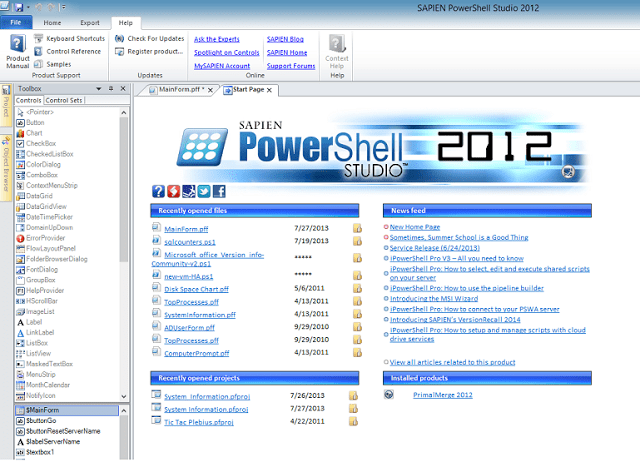This screenshot has width=640, height=462.
Task: Select $MainForm in object list
Action: pyautogui.click(x=67, y=410)
